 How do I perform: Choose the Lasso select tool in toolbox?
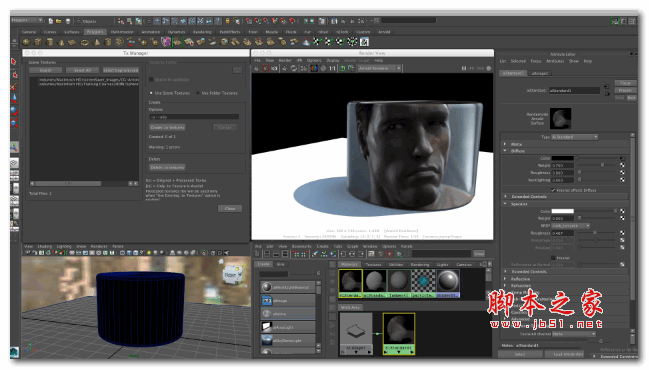point(14,74)
